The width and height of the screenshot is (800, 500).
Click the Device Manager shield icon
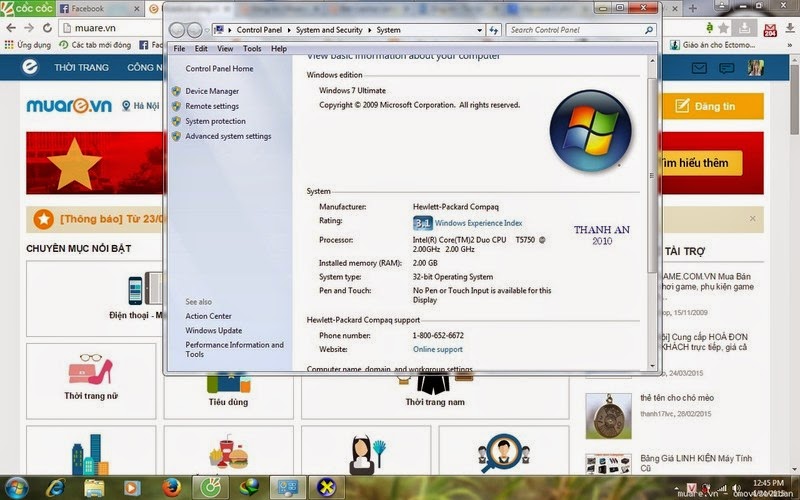tap(177, 91)
